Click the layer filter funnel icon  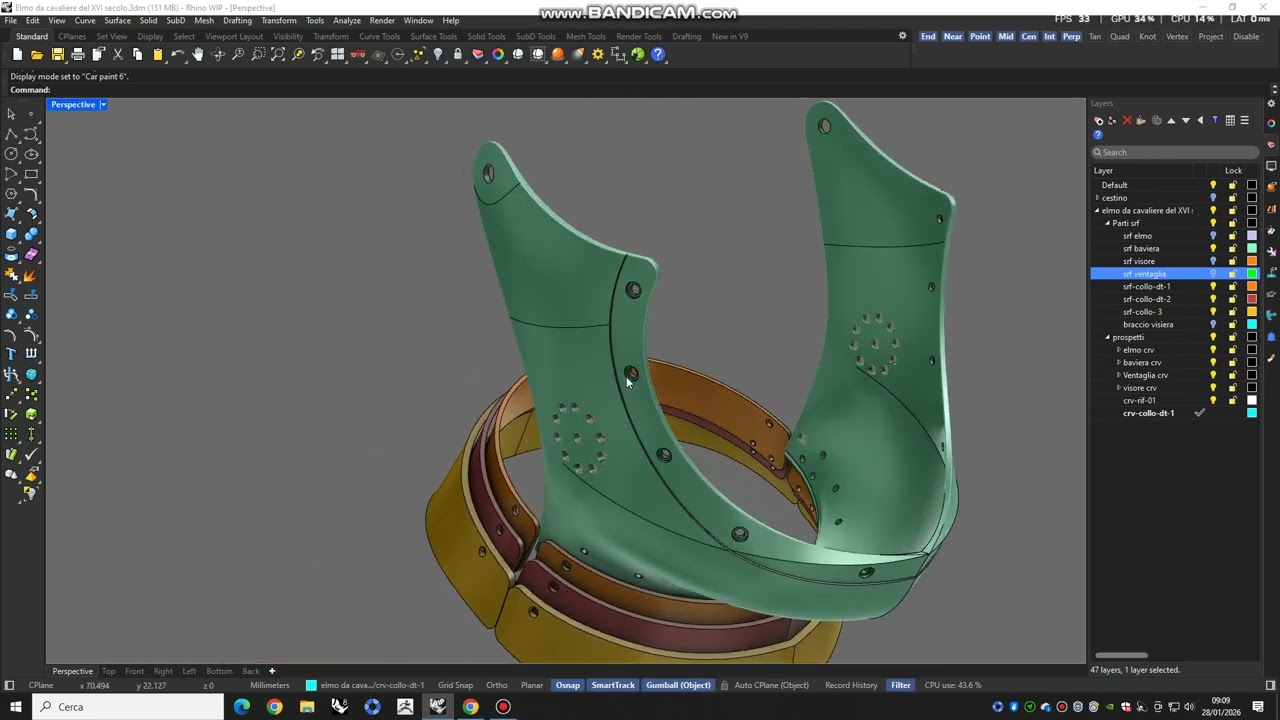coord(1215,121)
